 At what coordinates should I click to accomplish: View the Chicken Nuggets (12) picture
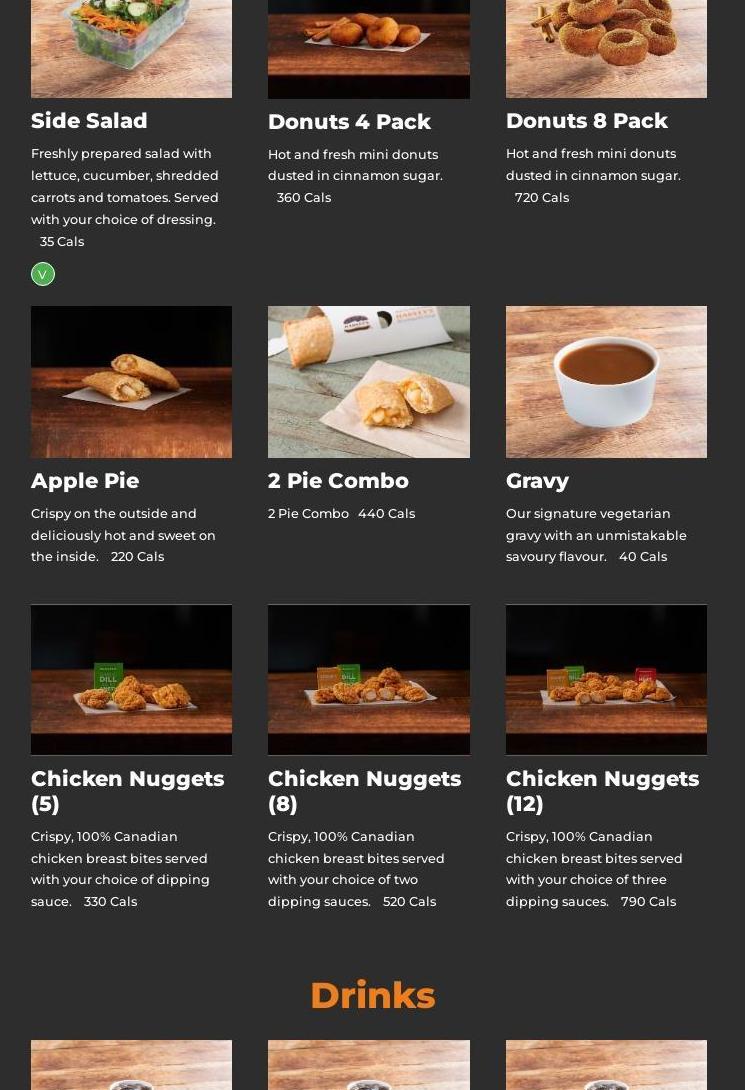tap(606, 679)
